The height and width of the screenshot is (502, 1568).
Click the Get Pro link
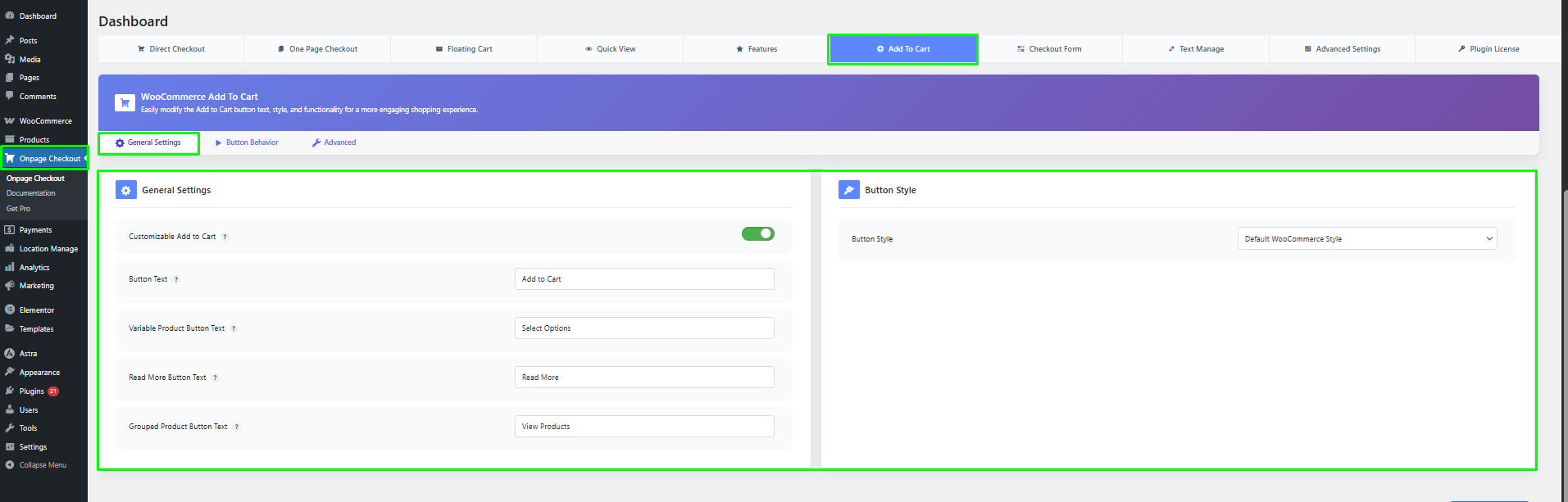pos(19,209)
